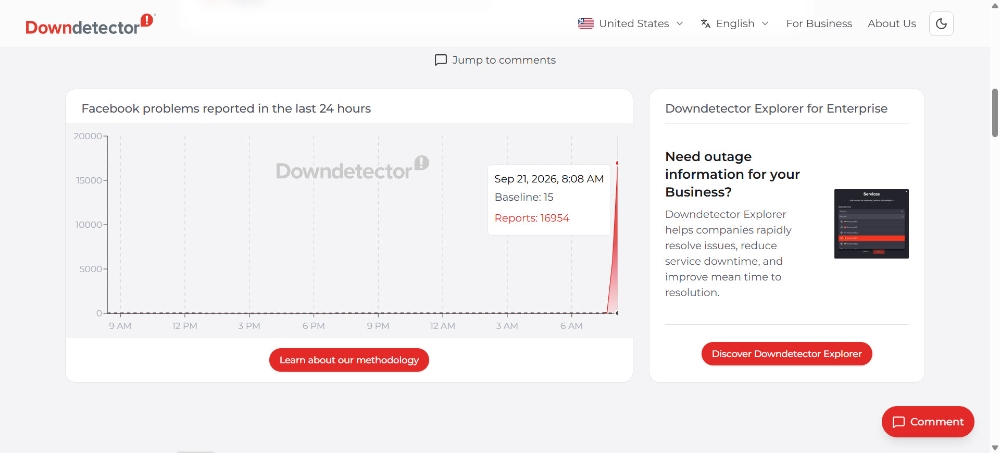This screenshot has width=1000, height=453.
Task: Click the '6 PM' axis label
Action: [x=313, y=326]
